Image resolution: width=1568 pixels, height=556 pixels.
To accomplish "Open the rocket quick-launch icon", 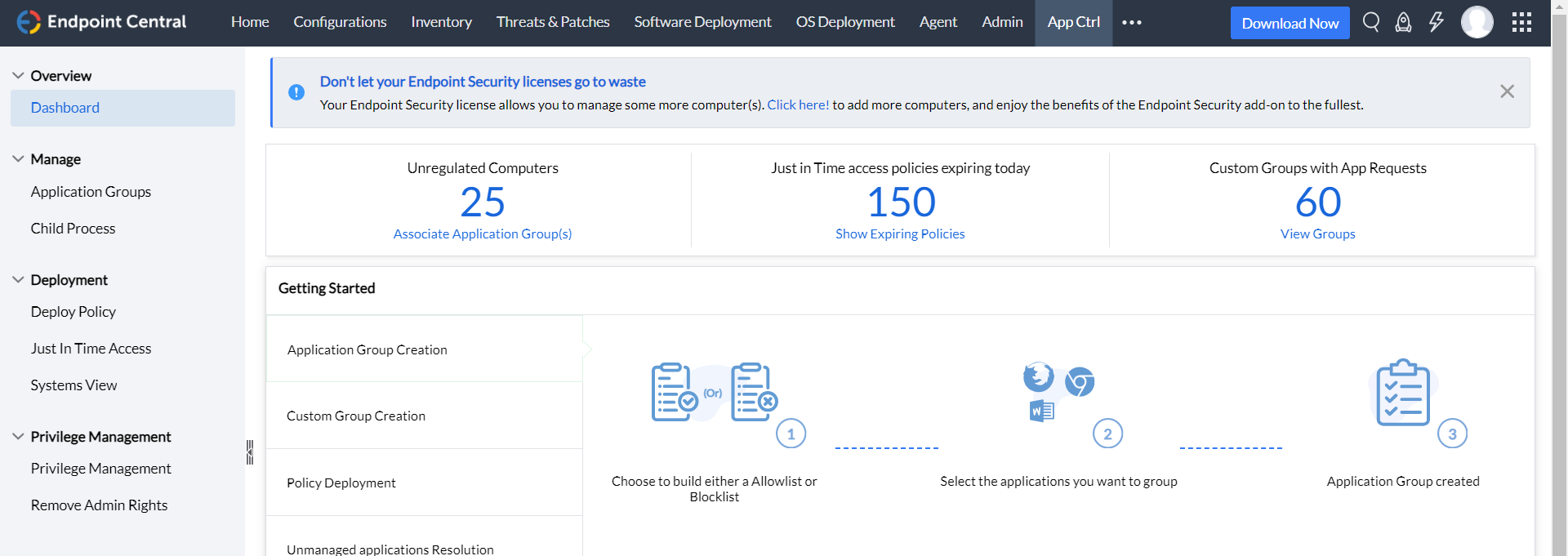I will [x=1403, y=22].
